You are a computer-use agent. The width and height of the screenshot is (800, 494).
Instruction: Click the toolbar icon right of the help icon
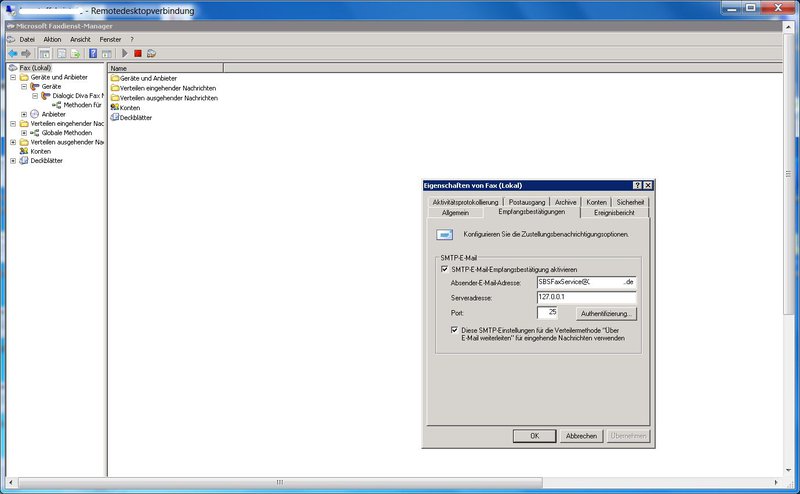pyautogui.click(x=107, y=54)
